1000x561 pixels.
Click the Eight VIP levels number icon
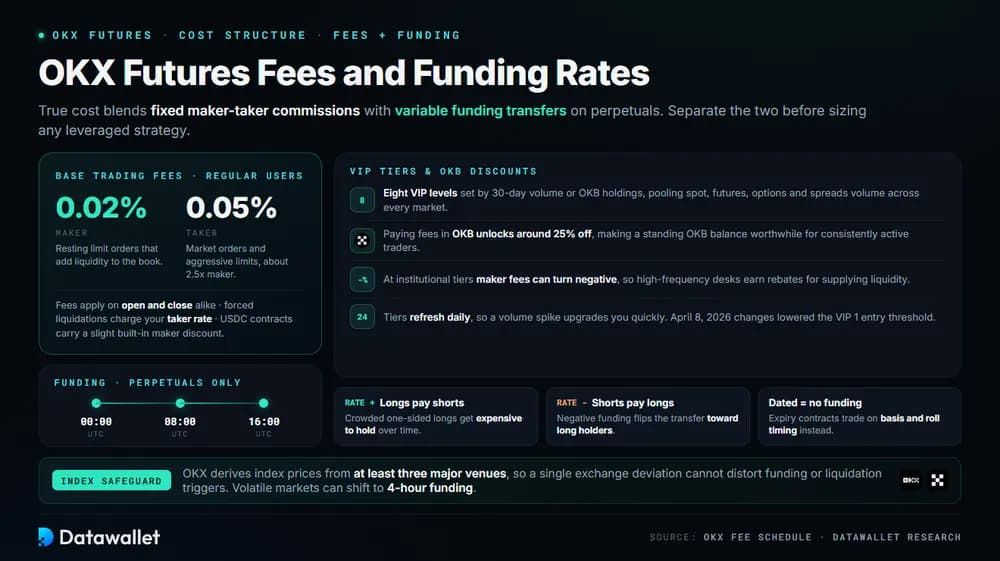coord(362,200)
